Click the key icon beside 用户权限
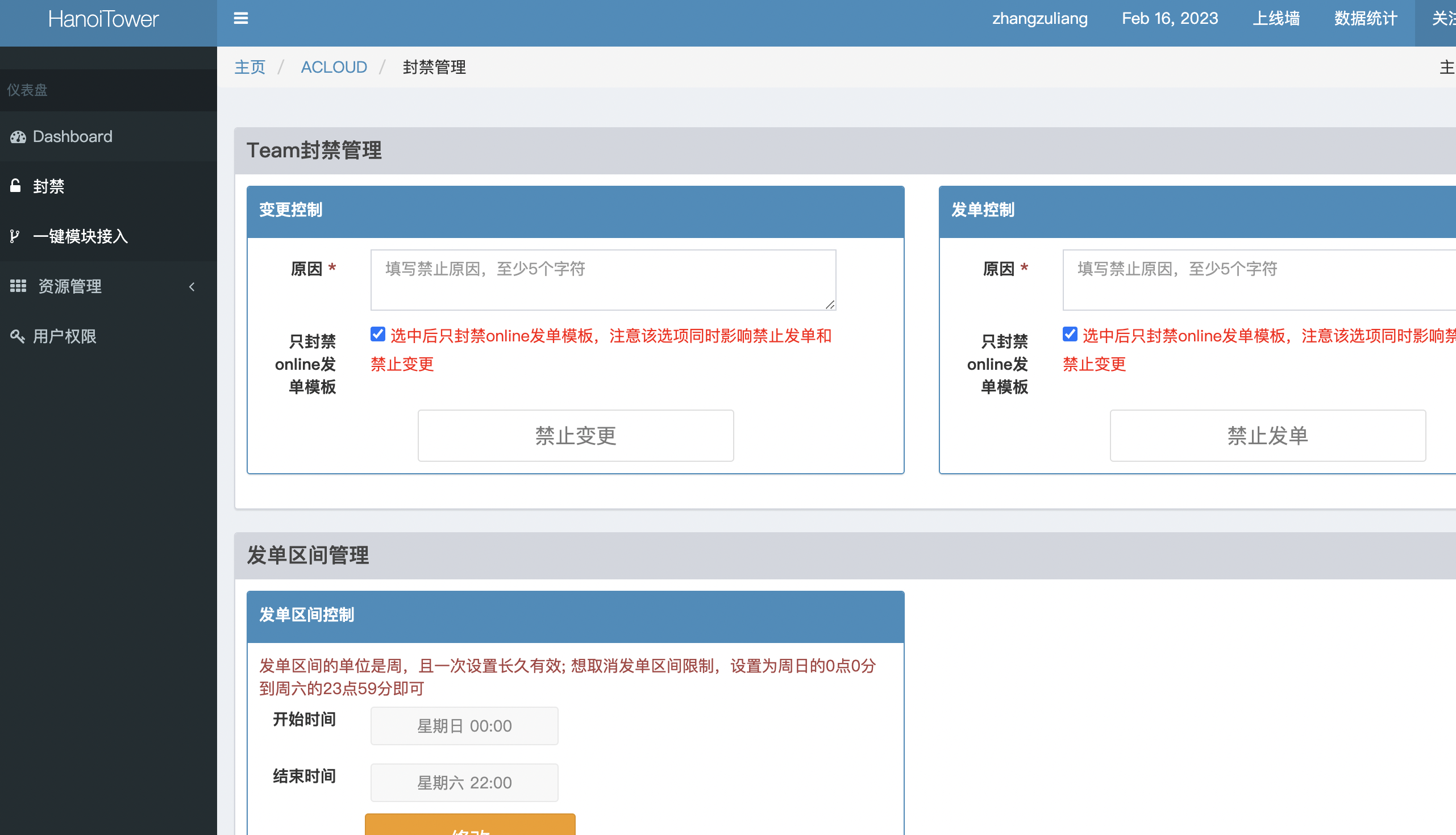The height and width of the screenshot is (835, 1456). point(17,336)
